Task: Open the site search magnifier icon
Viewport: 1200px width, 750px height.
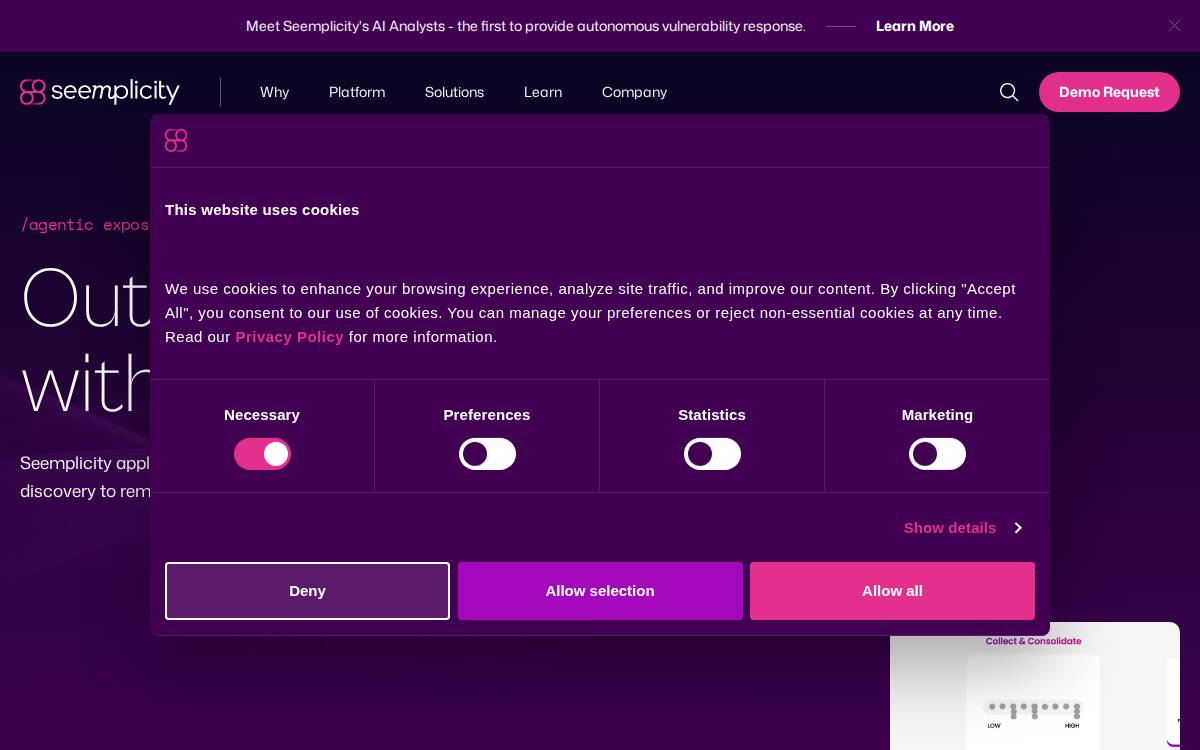Action: click(1009, 92)
